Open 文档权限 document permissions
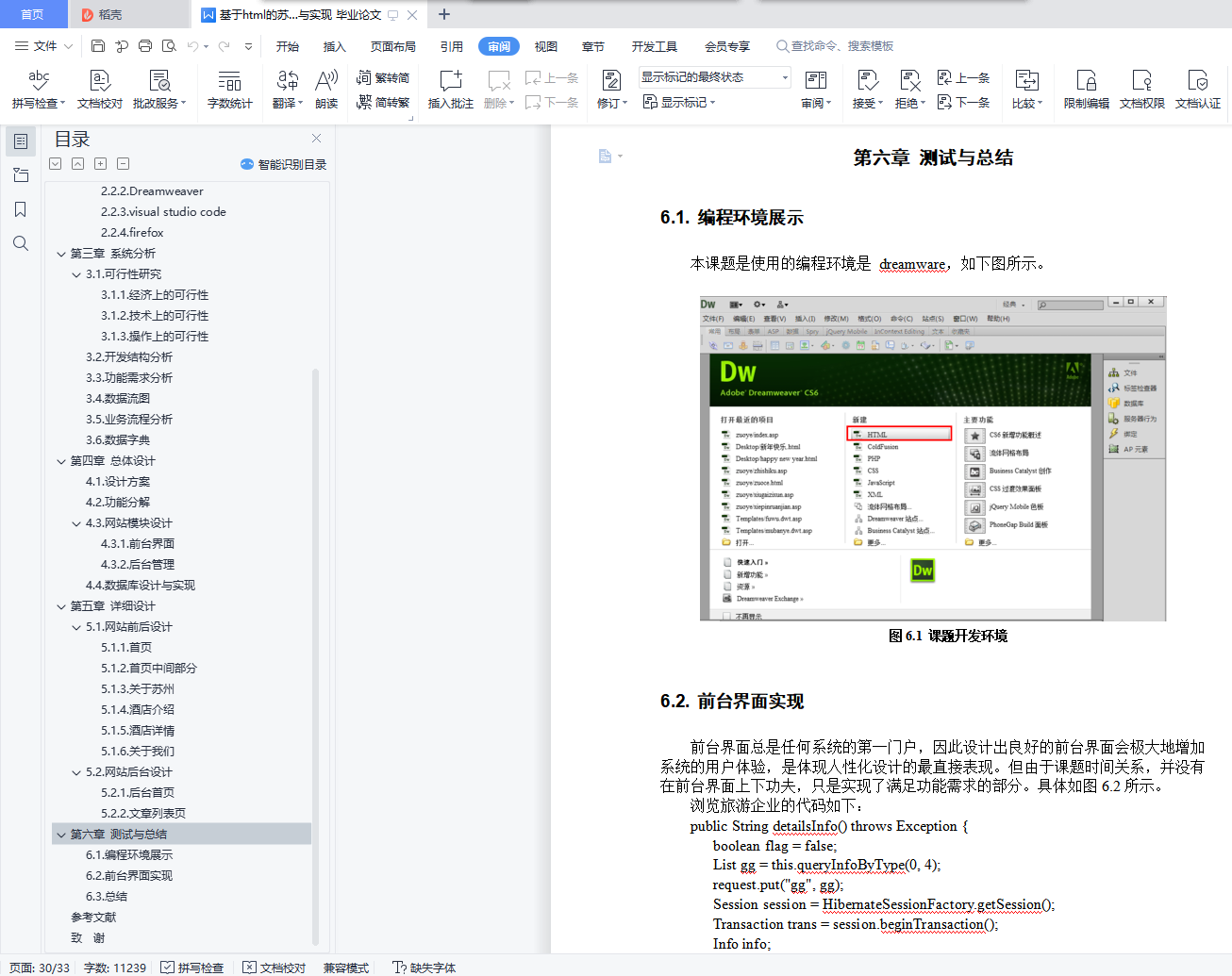Image resolution: width=1232 pixels, height=976 pixels. [1142, 90]
